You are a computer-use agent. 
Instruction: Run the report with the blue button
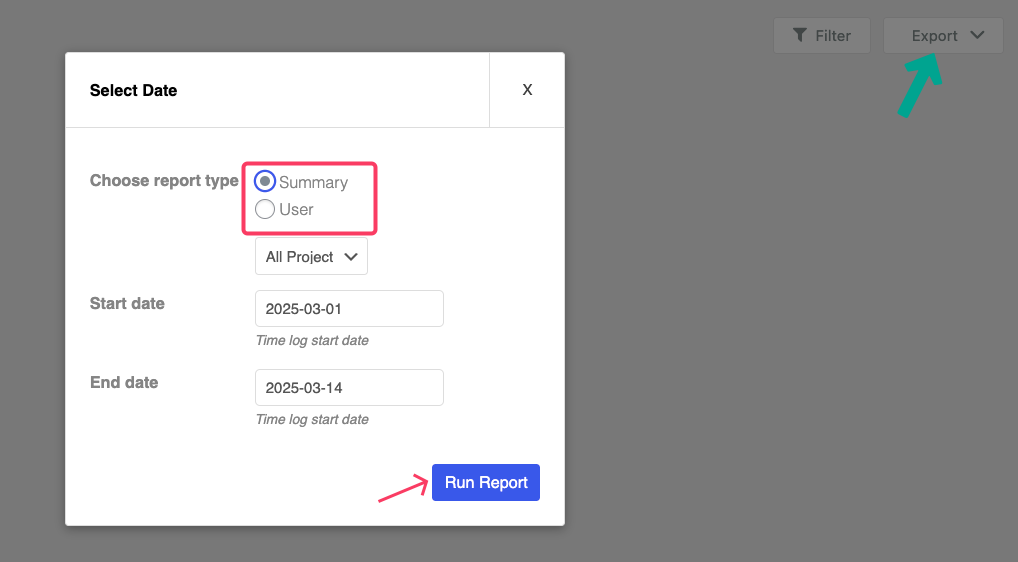point(486,482)
